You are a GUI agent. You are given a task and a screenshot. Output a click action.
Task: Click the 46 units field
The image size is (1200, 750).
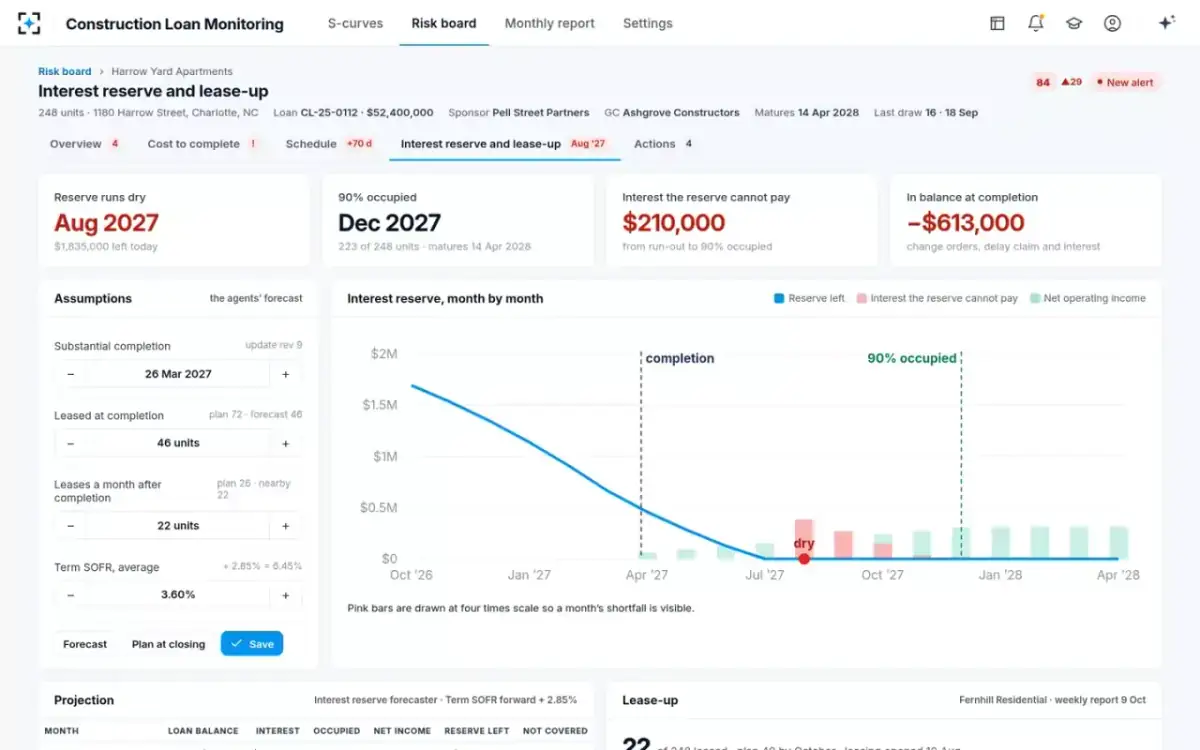[178, 443]
